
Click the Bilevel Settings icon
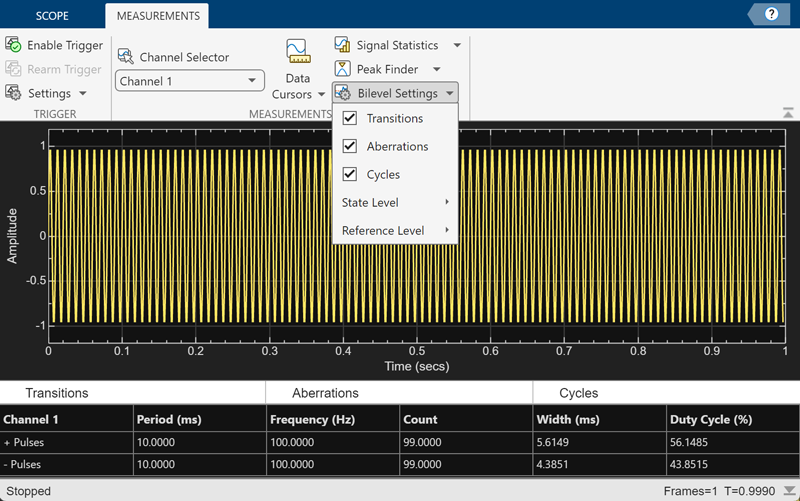coord(343,93)
